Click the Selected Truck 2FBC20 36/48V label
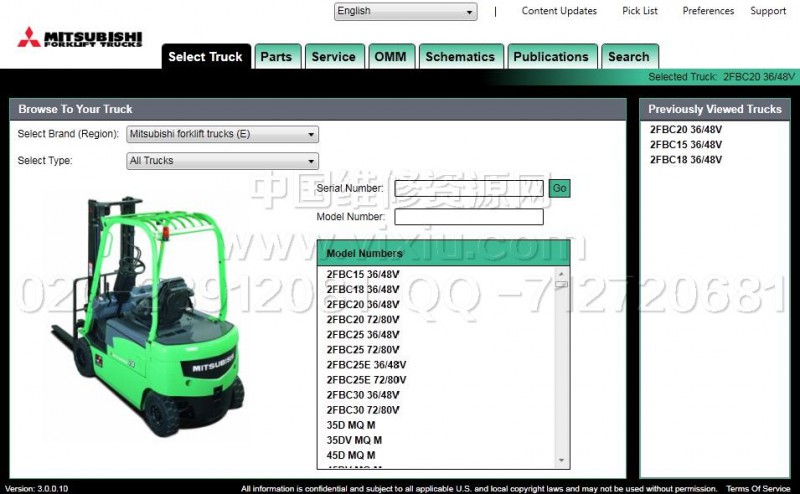The height and width of the screenshot is (494, 800). click(721, 77)
